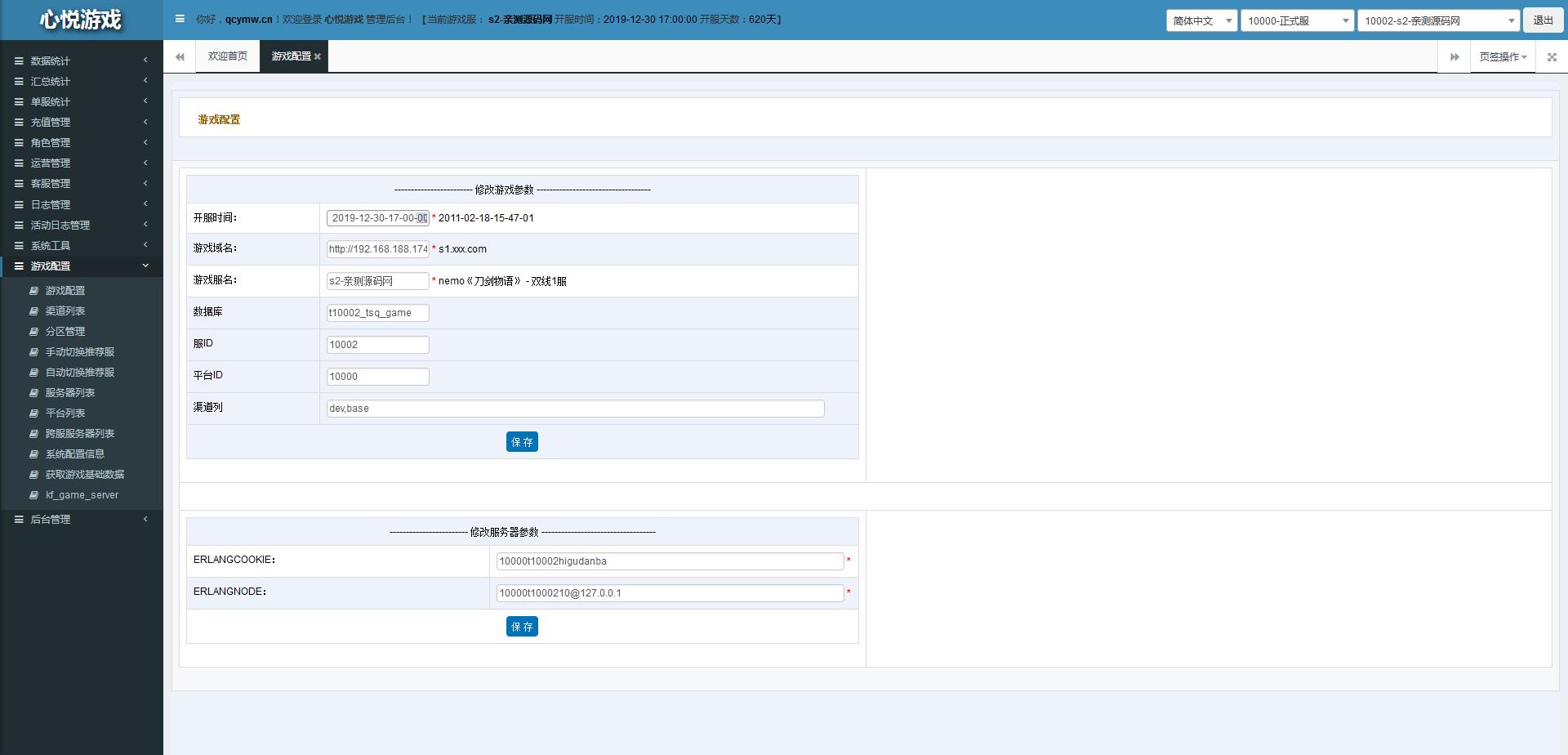Screen dimensions: 1568x755
Task: Open the 10002-s2-亲测源码网 server dropdown
Action: tap(1437, 20)
